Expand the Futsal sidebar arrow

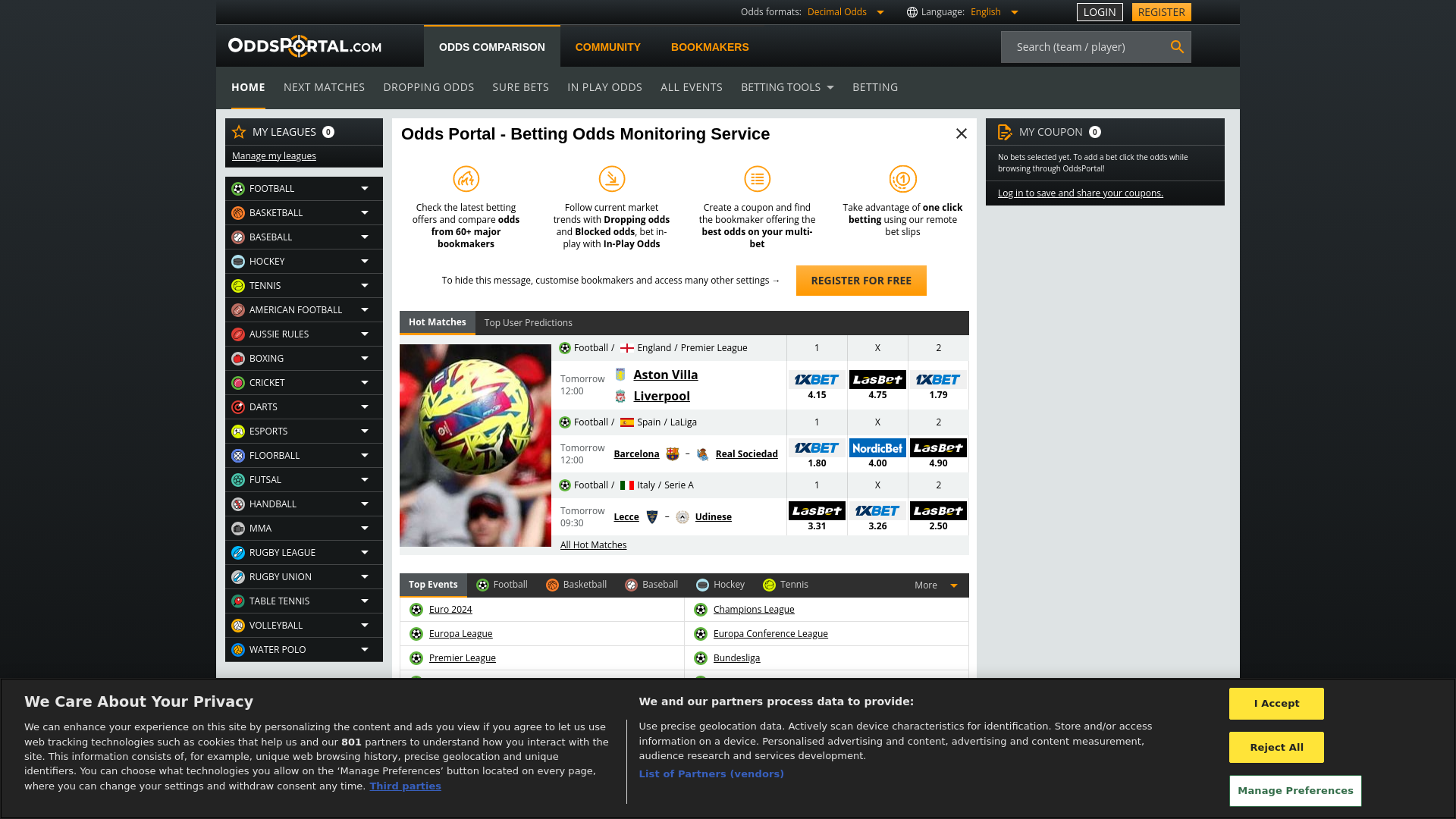365,480
